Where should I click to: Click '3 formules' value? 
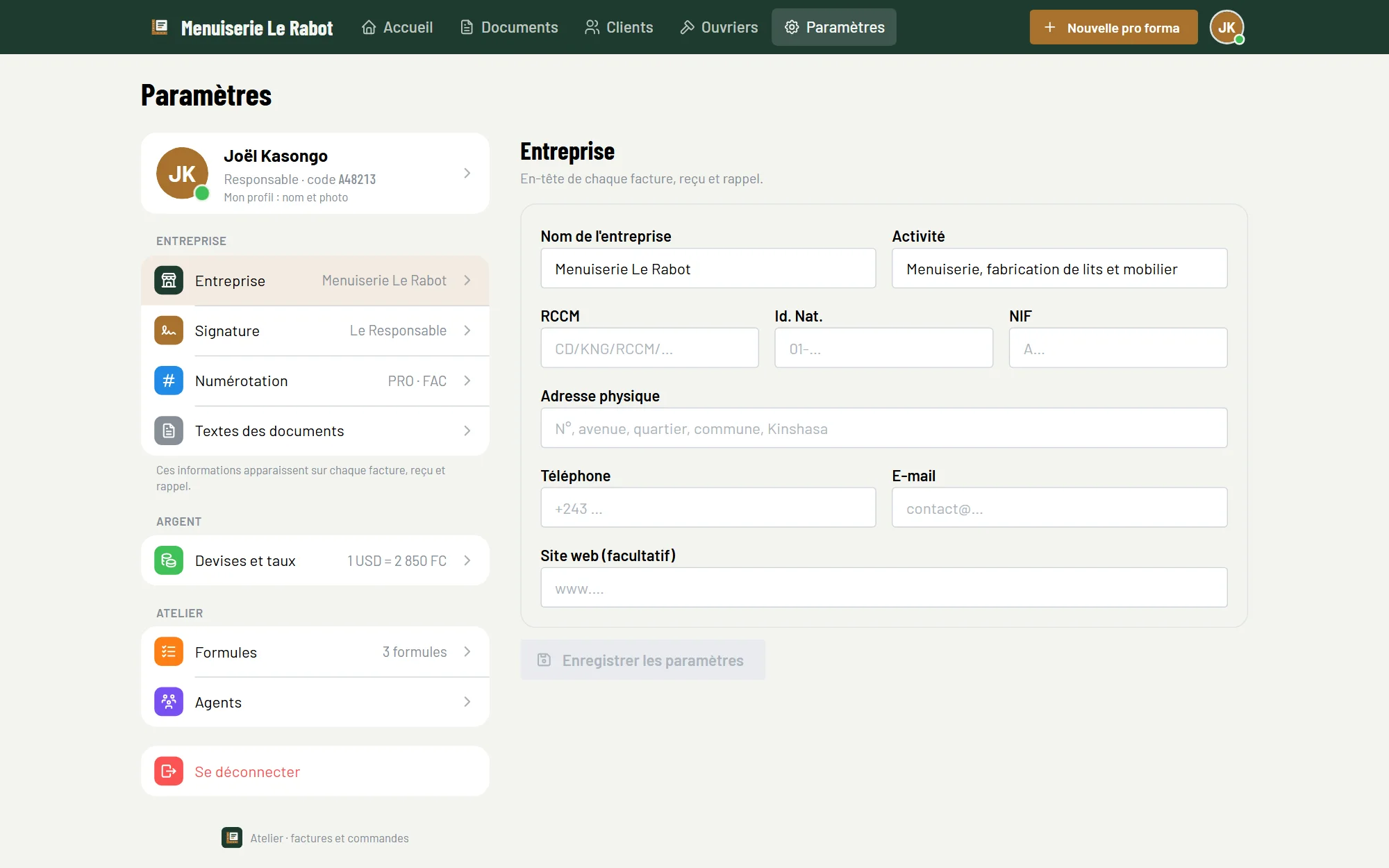pos(415,652)
